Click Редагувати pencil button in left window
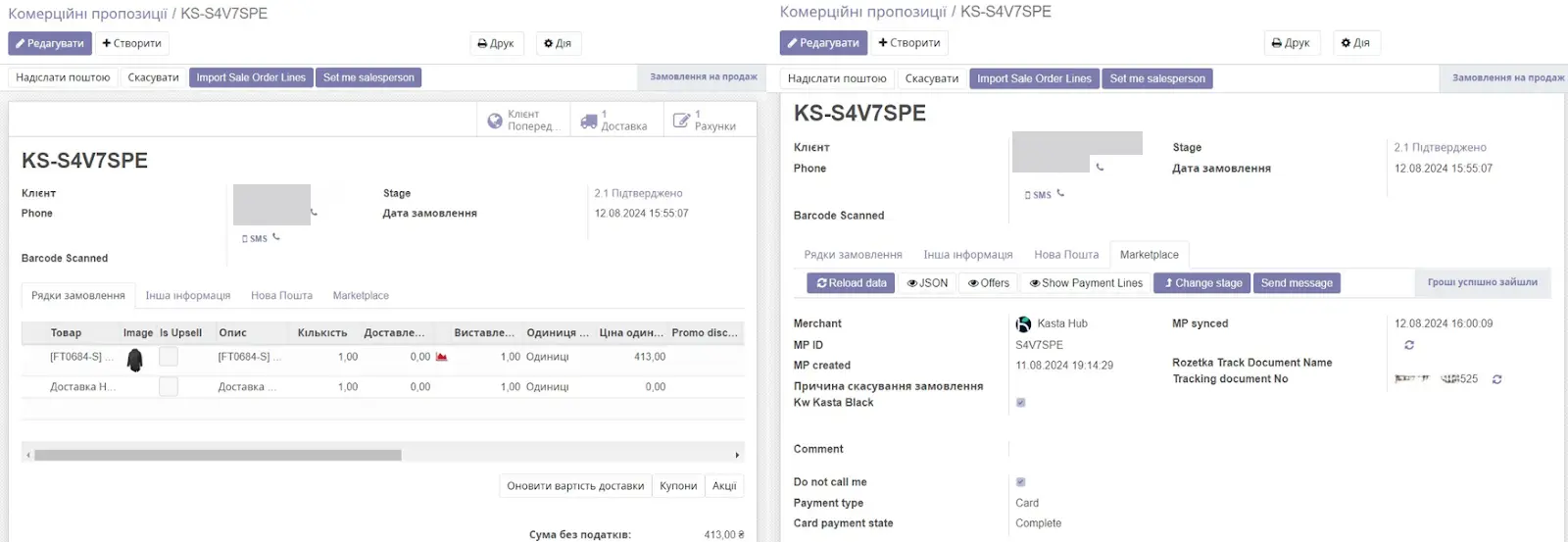This screenshot has width=1568, height=542. (x=49, y=43)
